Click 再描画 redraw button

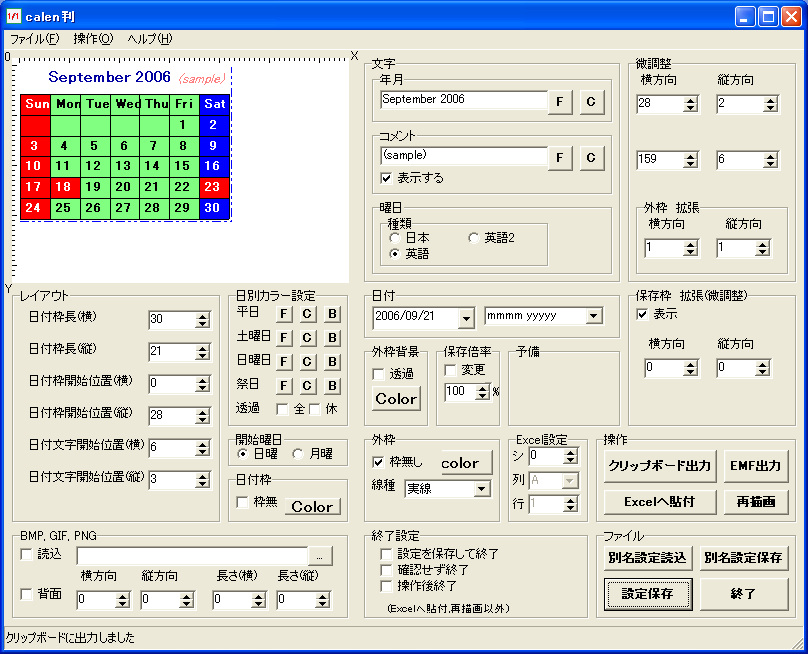tap(756, 502)
